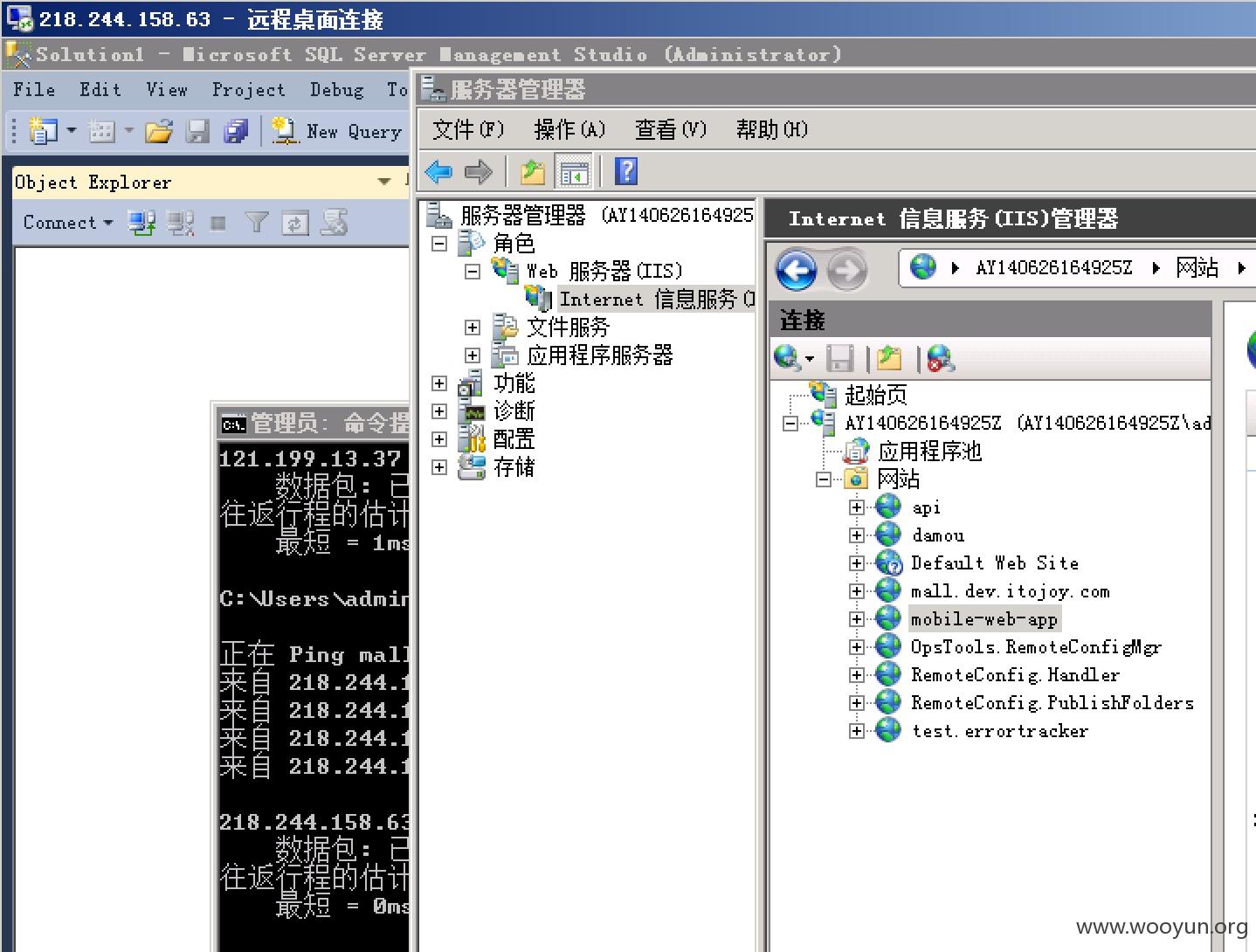Select mall.dev.itojoy.com site
The image size is (1256, 952).
pyautogui.click(x=1011, y=591)
